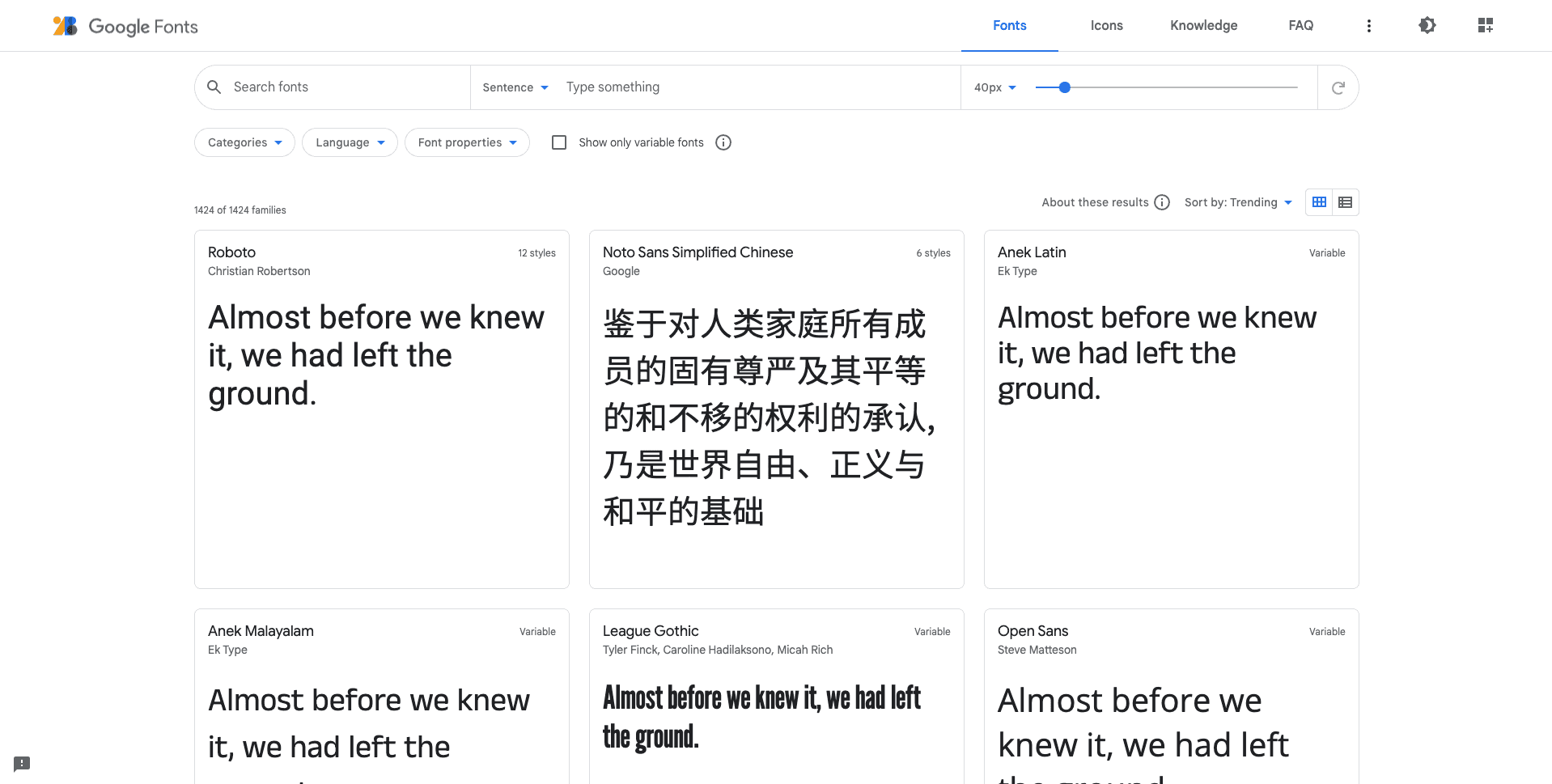This screenshot has width=1552, height=784.
Task: Click Steve Matteson designer name
Action: point(1037,650)
